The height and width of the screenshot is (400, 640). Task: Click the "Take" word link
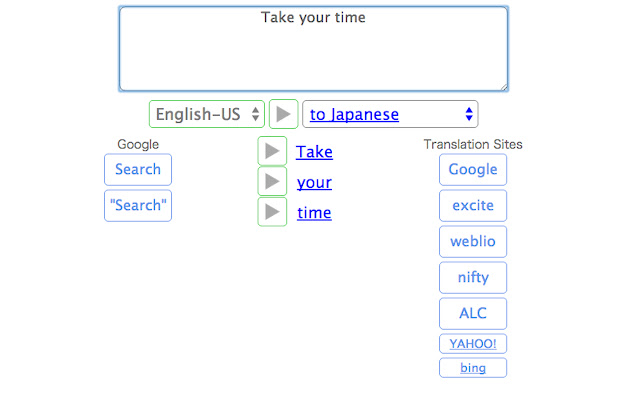tap(314, 152)
